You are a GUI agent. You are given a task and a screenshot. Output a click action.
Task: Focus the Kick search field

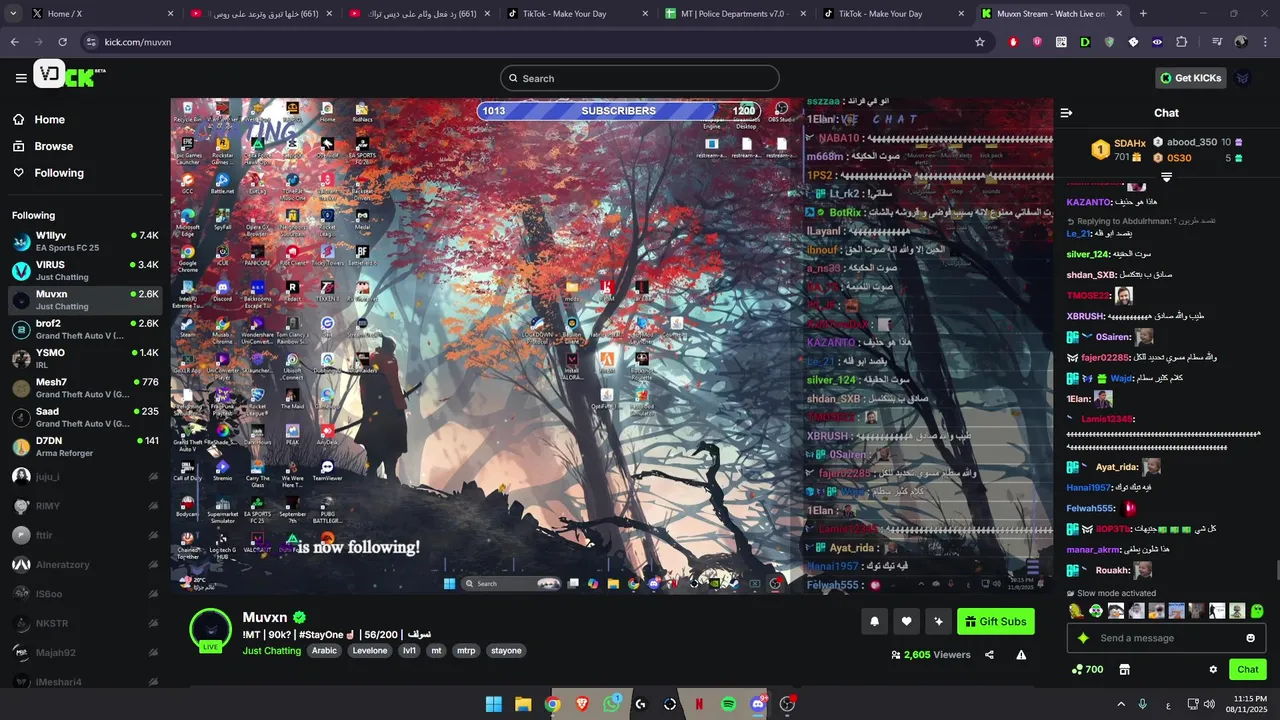[640, 78]
